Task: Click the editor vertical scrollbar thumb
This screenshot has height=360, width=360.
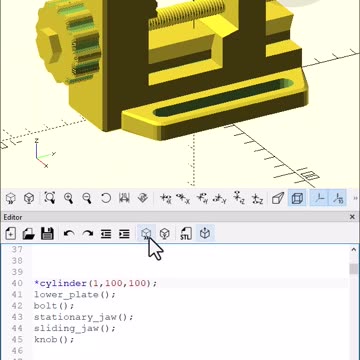Action: 354,269
